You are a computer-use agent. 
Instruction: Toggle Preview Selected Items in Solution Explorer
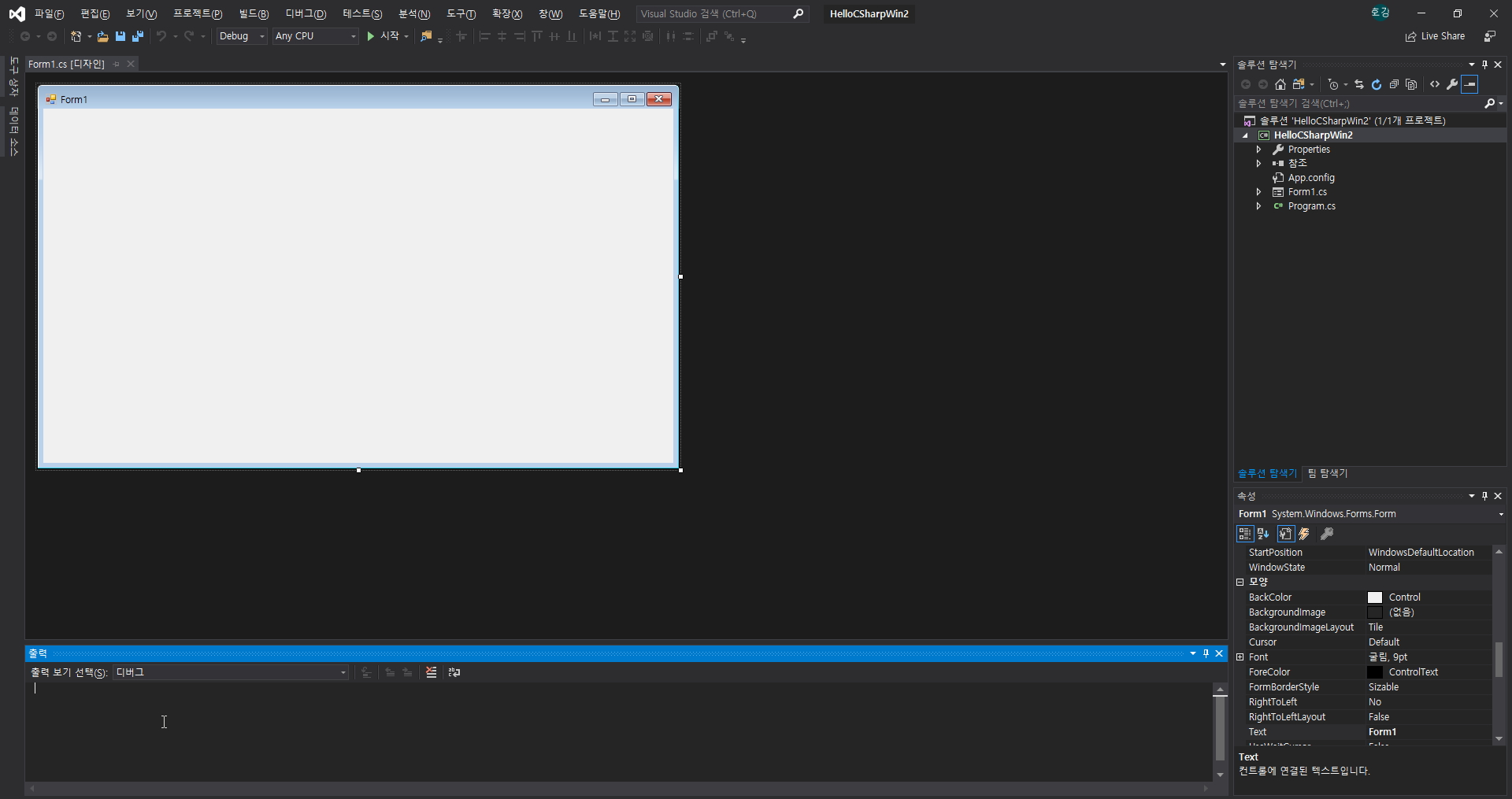1470,84
